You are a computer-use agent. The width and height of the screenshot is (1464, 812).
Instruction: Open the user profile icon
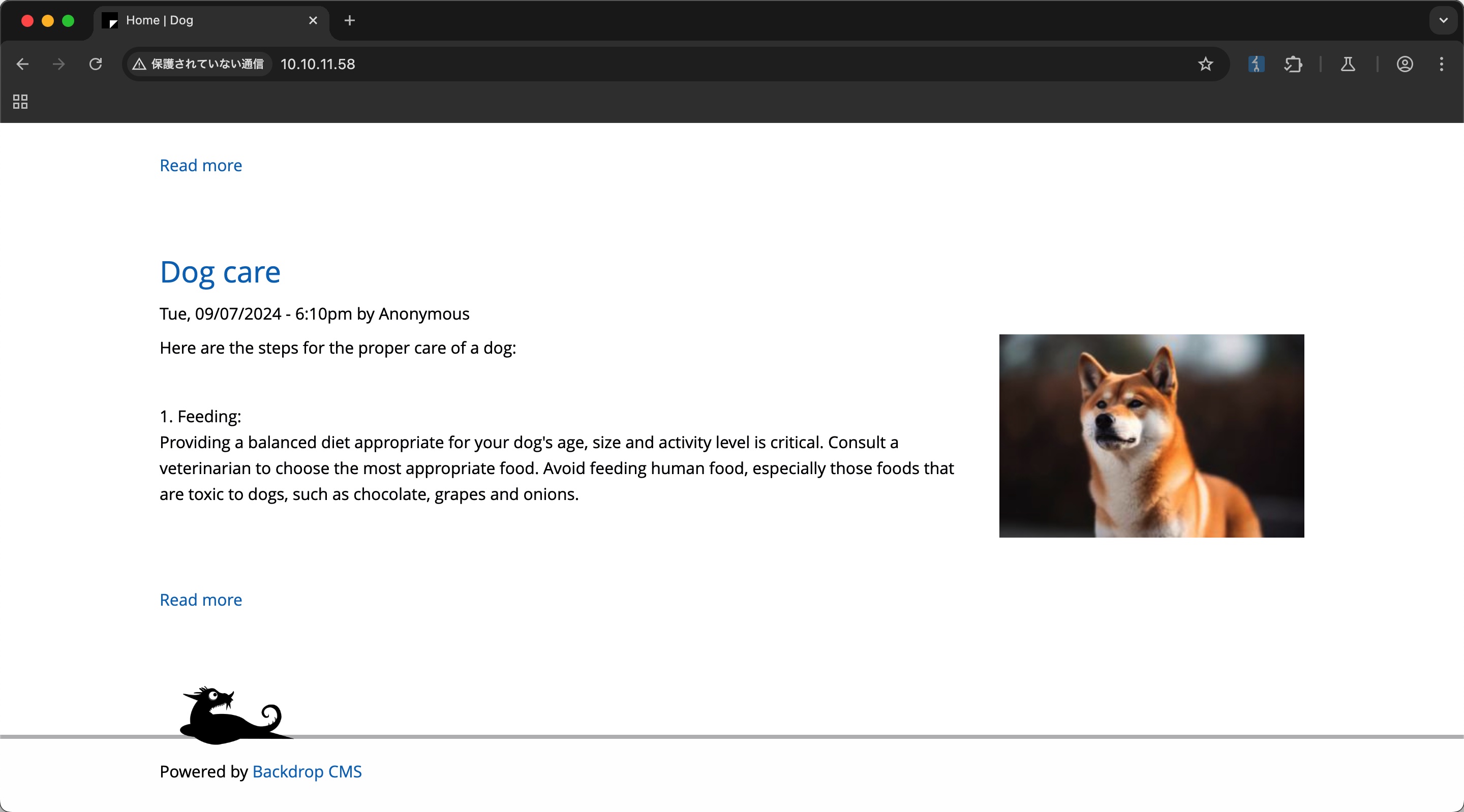(x=1405, y=64)
